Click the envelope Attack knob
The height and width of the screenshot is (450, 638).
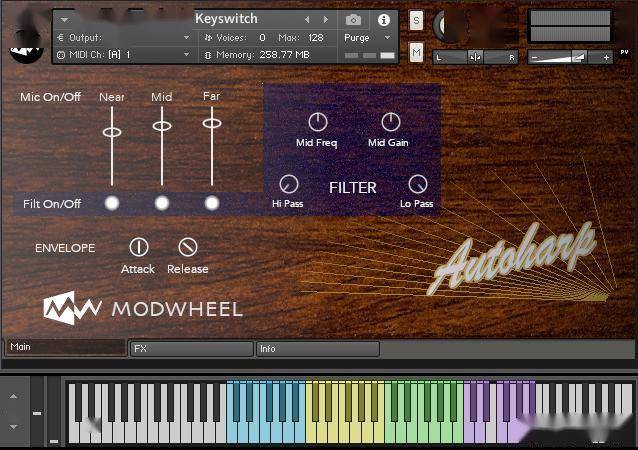pyautogui.click(x=138, y=247)
